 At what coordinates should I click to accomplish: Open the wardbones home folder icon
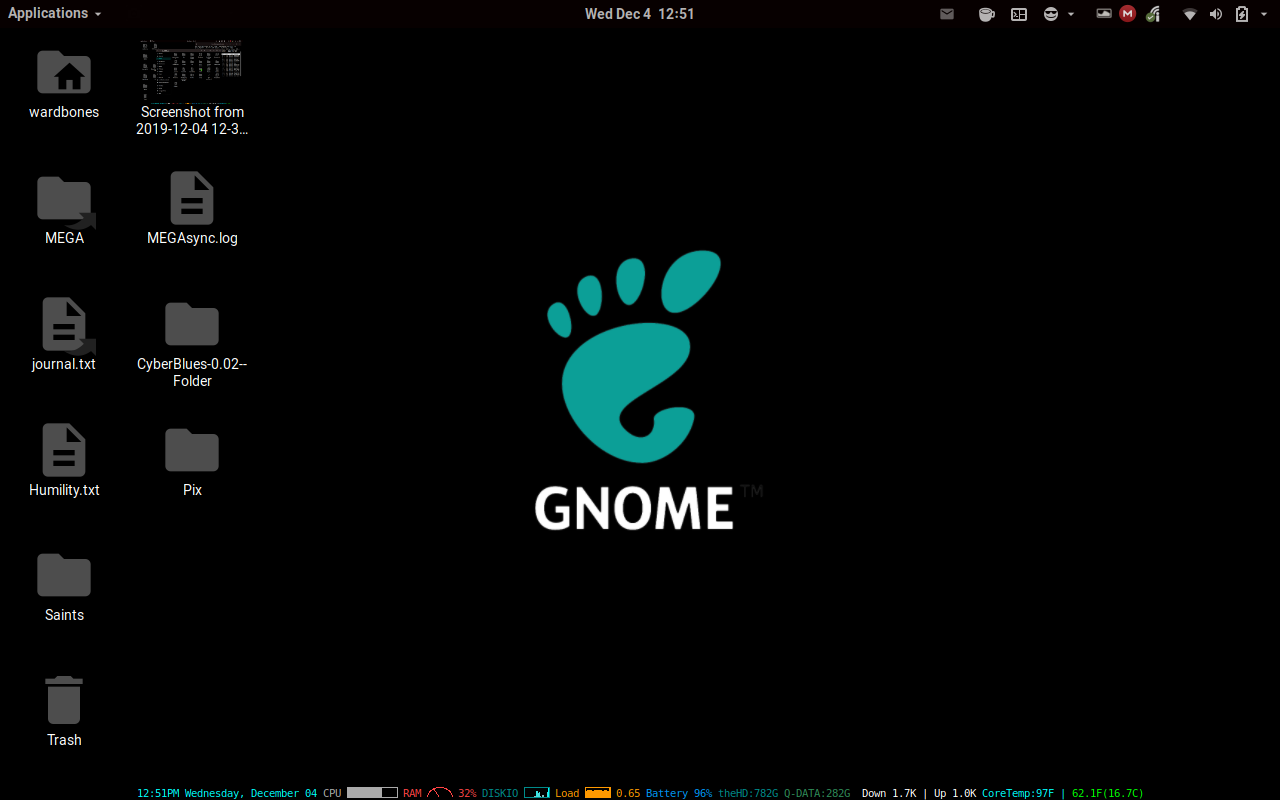tap(64, 72)
